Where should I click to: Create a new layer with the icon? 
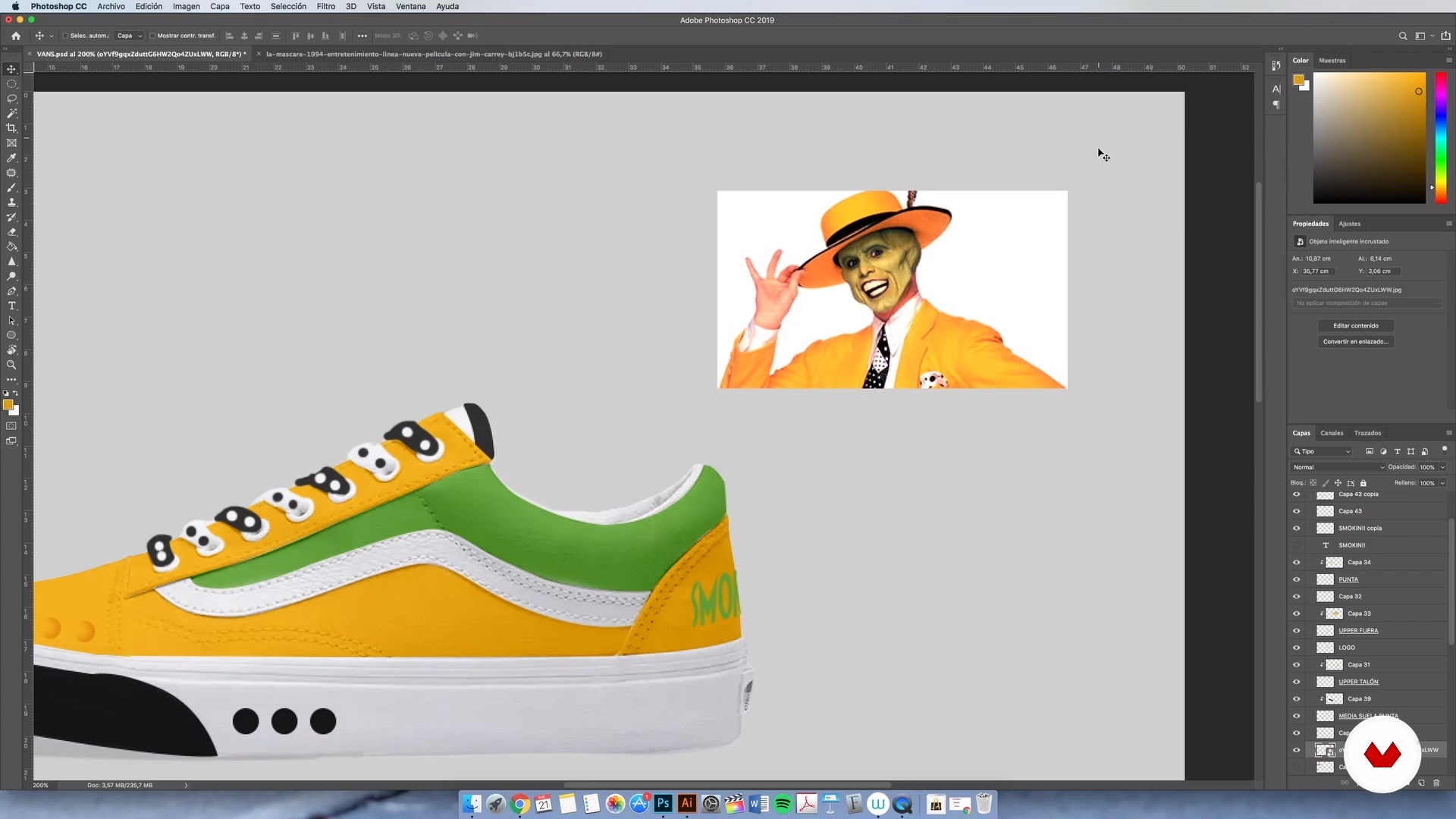(1421, 783)
